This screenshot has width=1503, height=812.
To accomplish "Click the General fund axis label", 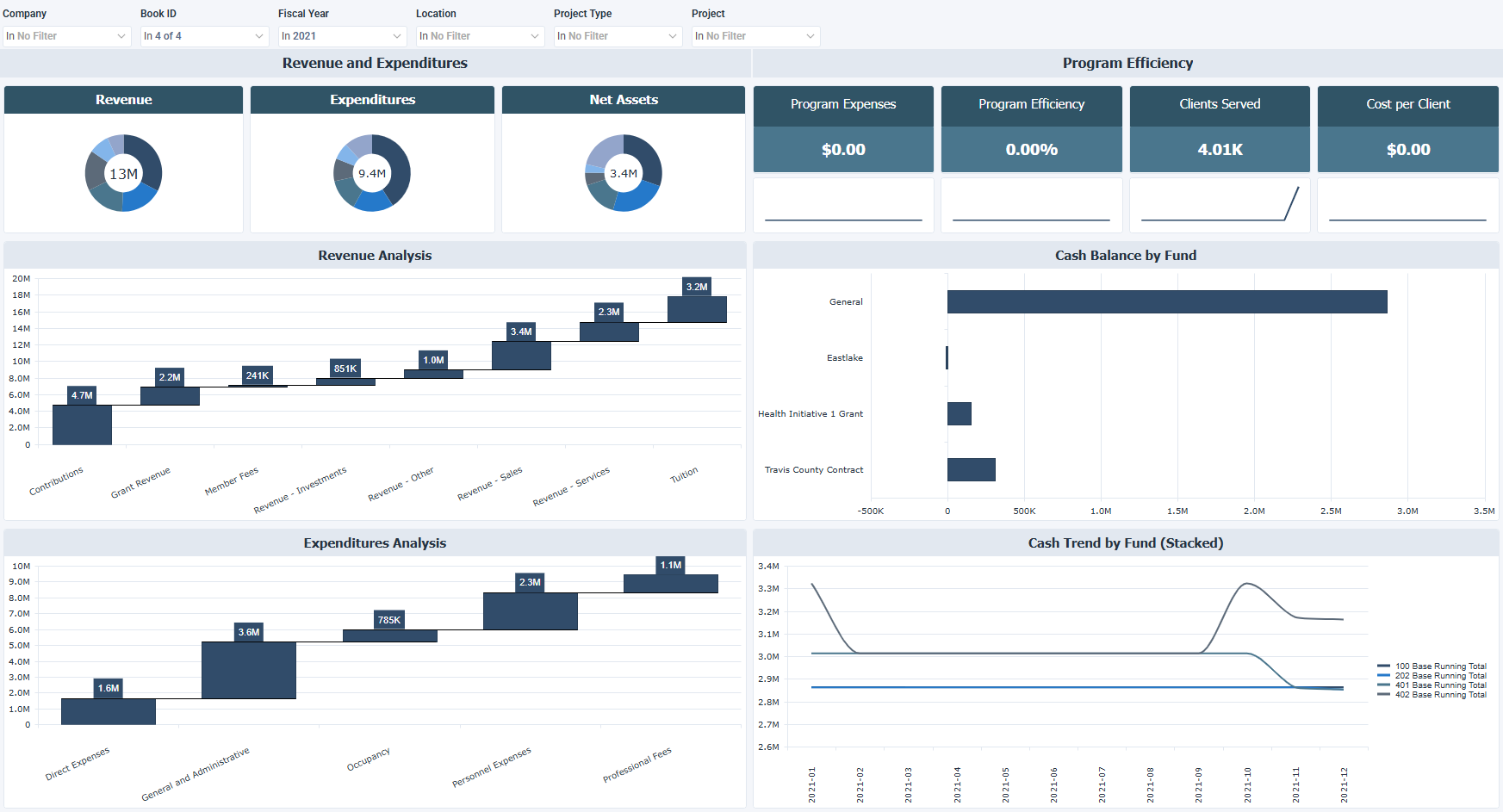I will pos(846,302).
